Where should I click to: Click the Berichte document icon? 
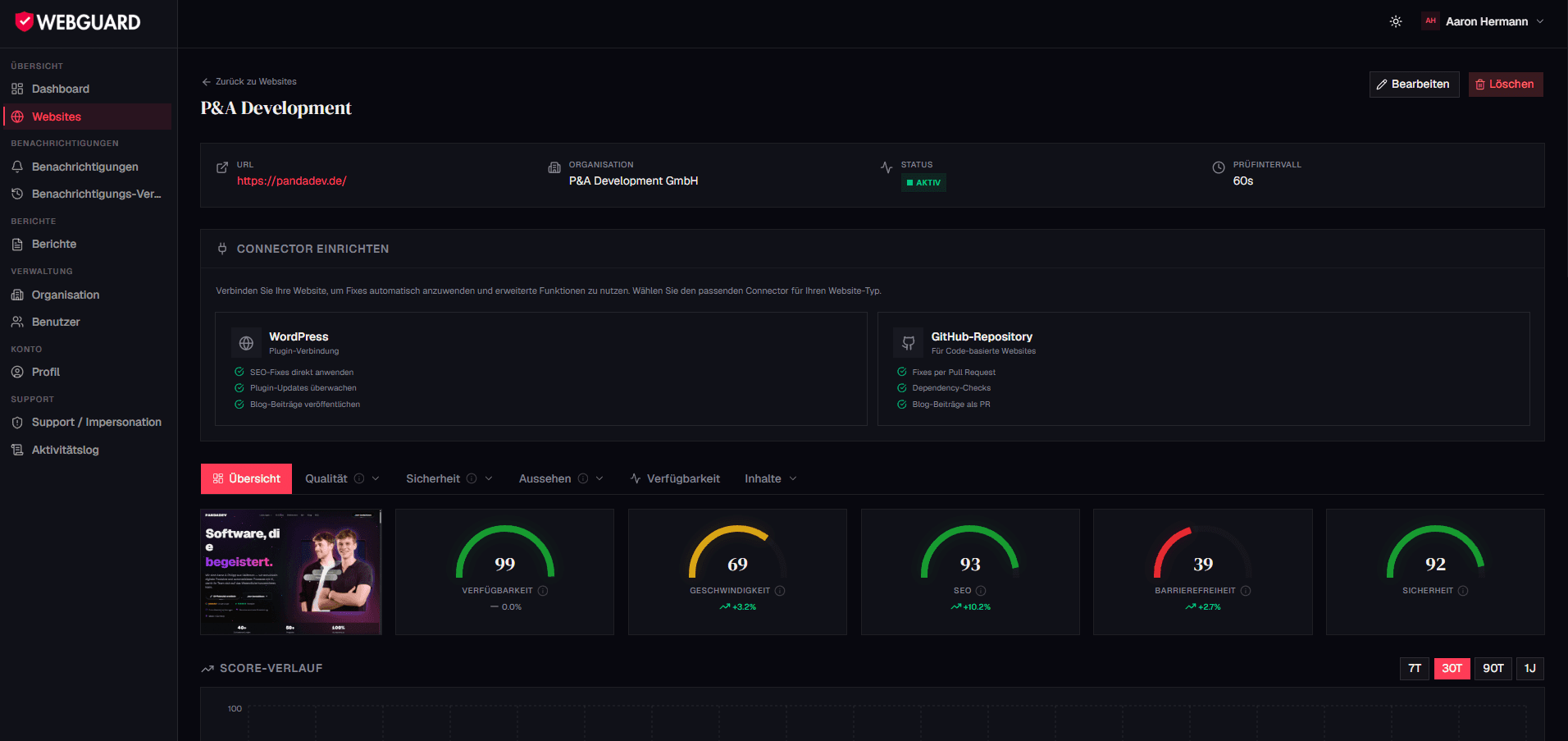tap(17, 244)
